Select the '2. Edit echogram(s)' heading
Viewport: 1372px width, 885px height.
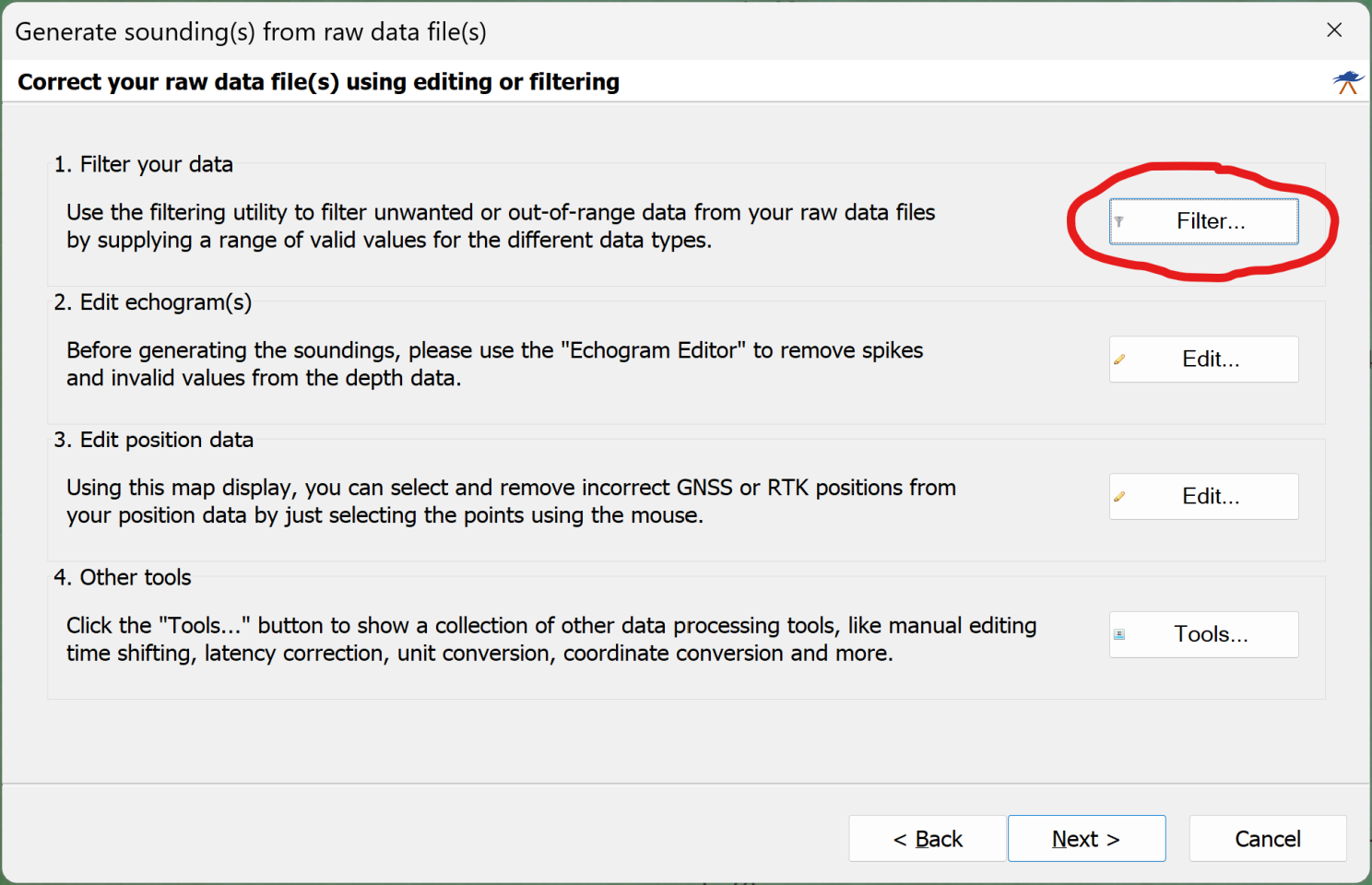tap(152, 302)
